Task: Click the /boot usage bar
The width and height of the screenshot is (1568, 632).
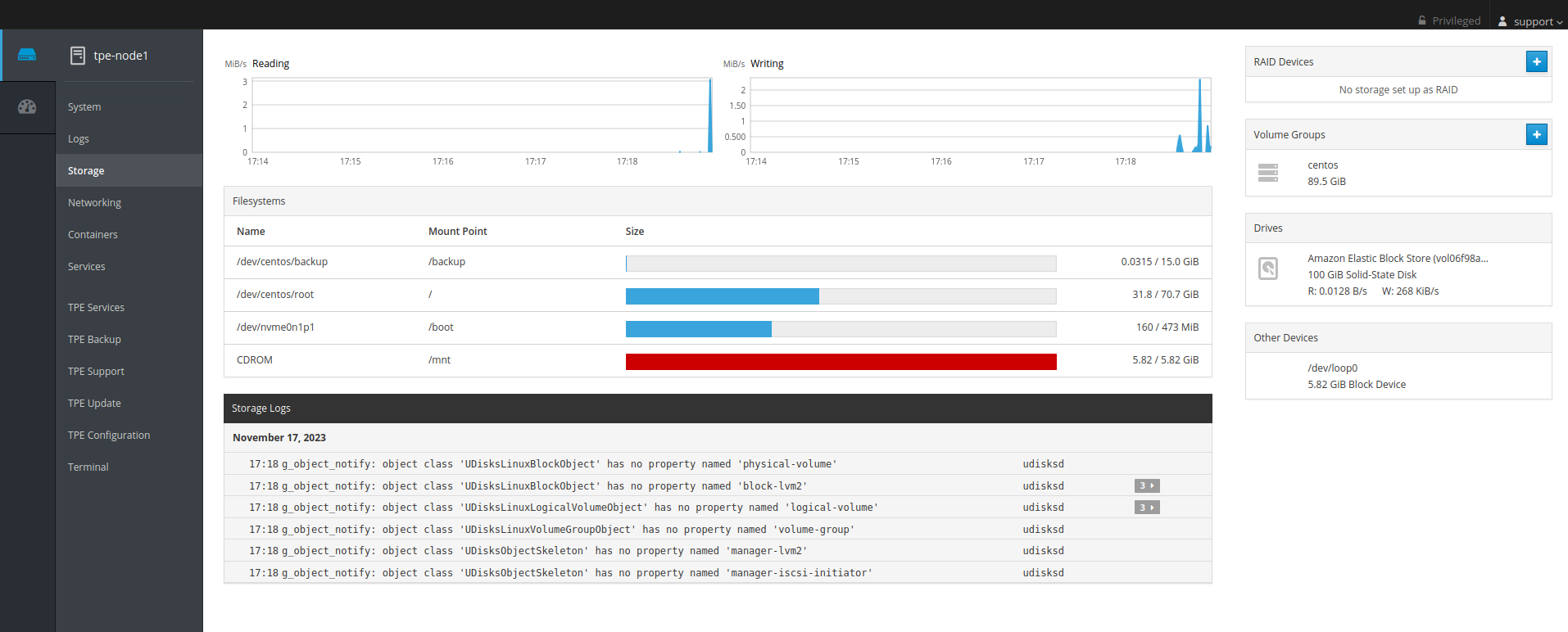Action: [x=841, y=329]
